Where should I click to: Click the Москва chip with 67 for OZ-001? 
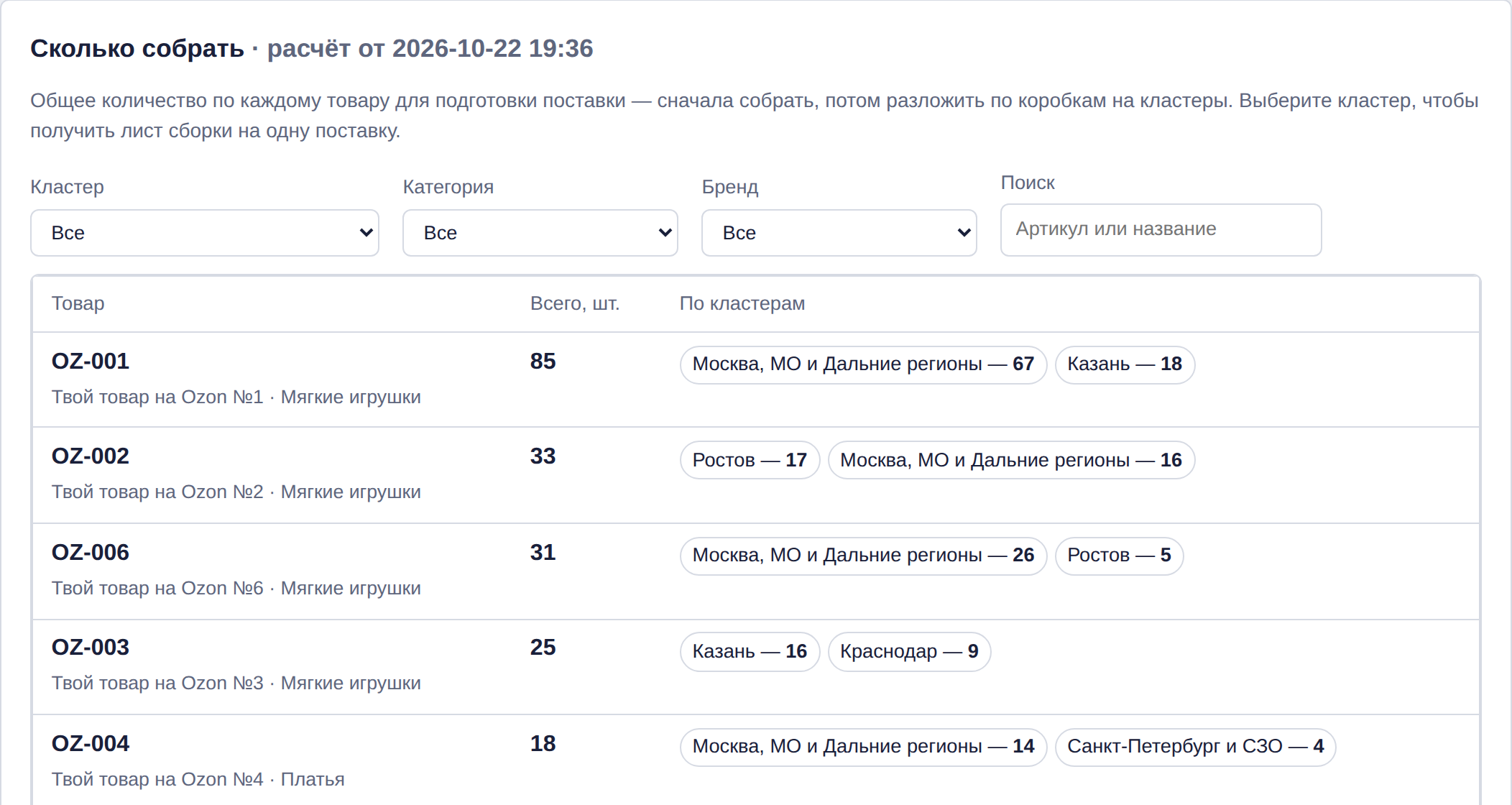coord(863,364)
